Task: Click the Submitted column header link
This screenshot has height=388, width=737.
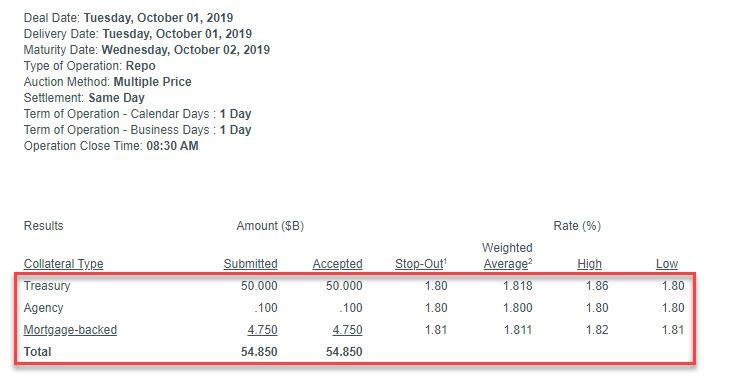Action: point(251,264)
